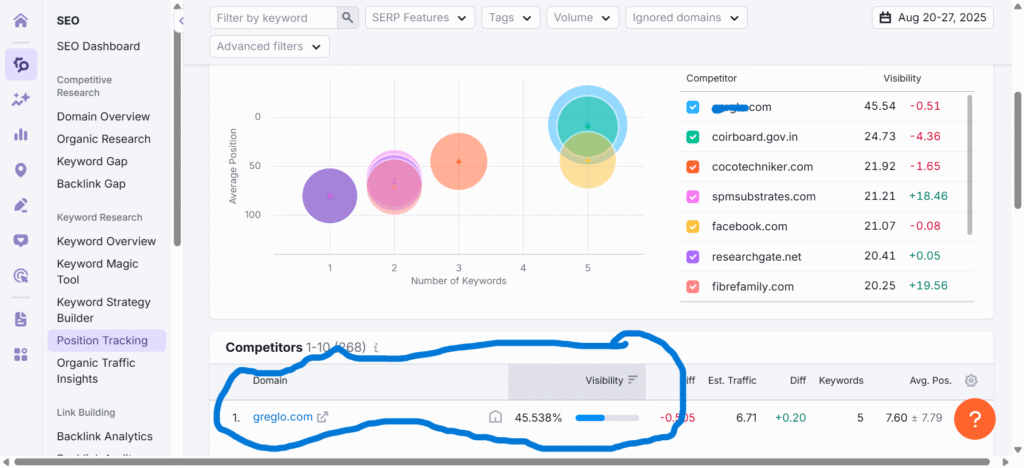Toggle the facebook.com competitor checkbox
This screenshot has width=1024, height=468.
693,227
